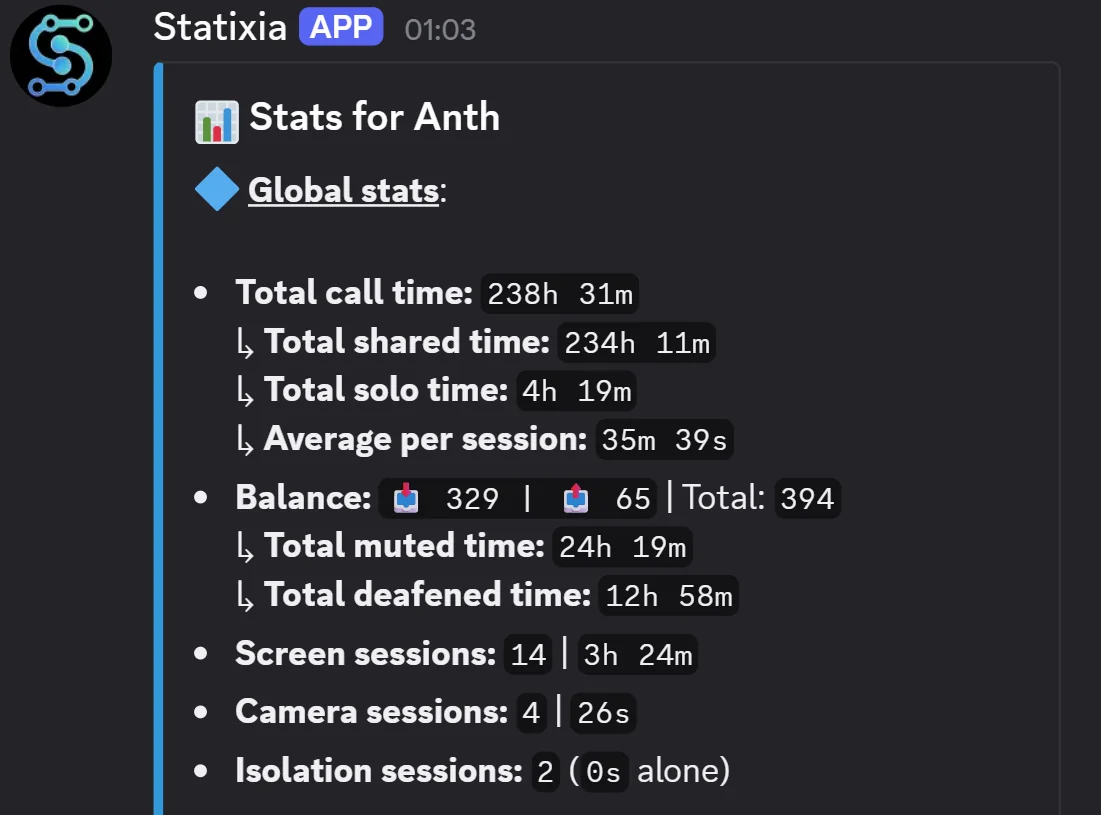Click the bullet point beside Total call time

pos(201,292)
